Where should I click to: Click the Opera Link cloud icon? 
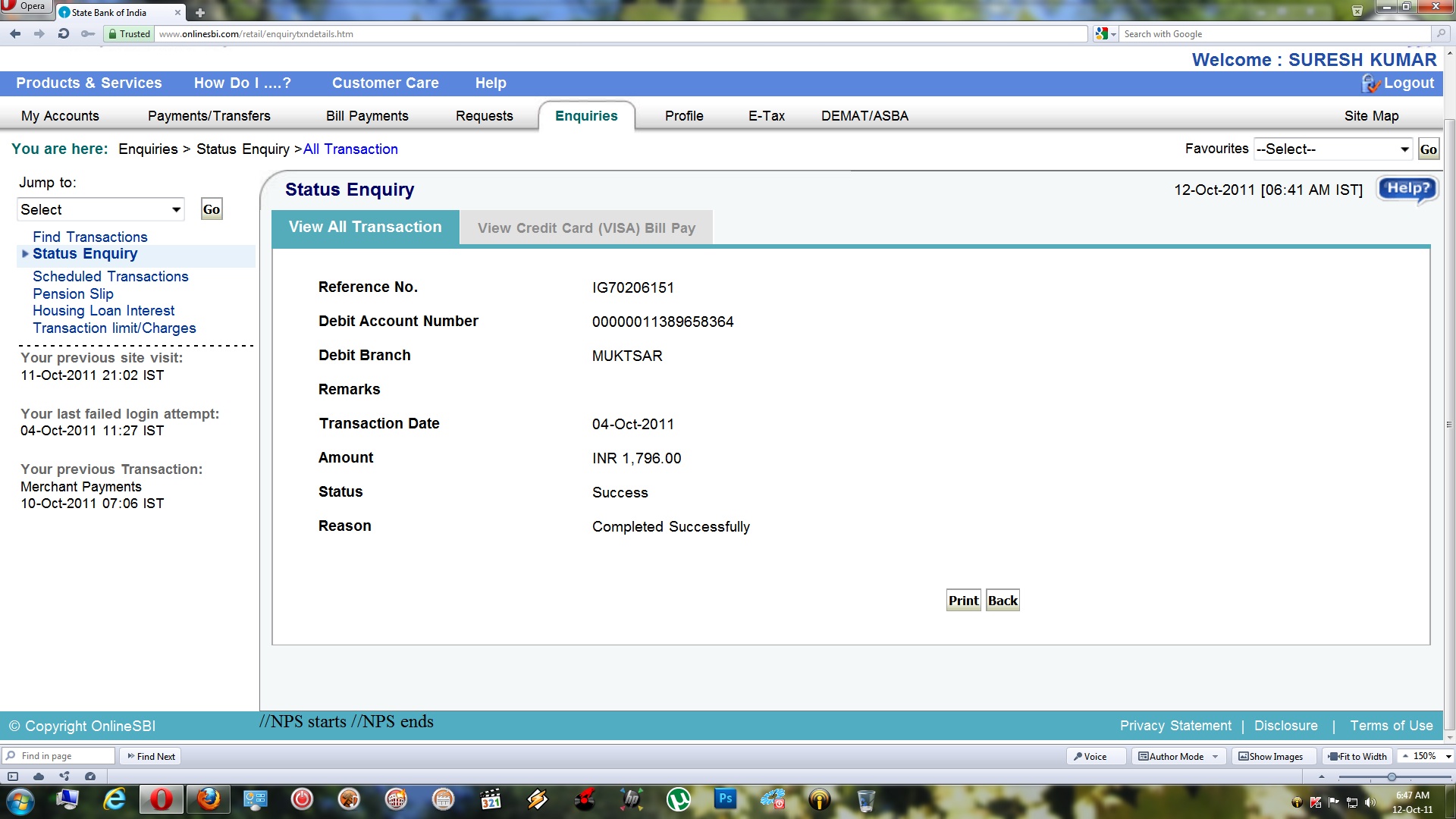(39, 777)
